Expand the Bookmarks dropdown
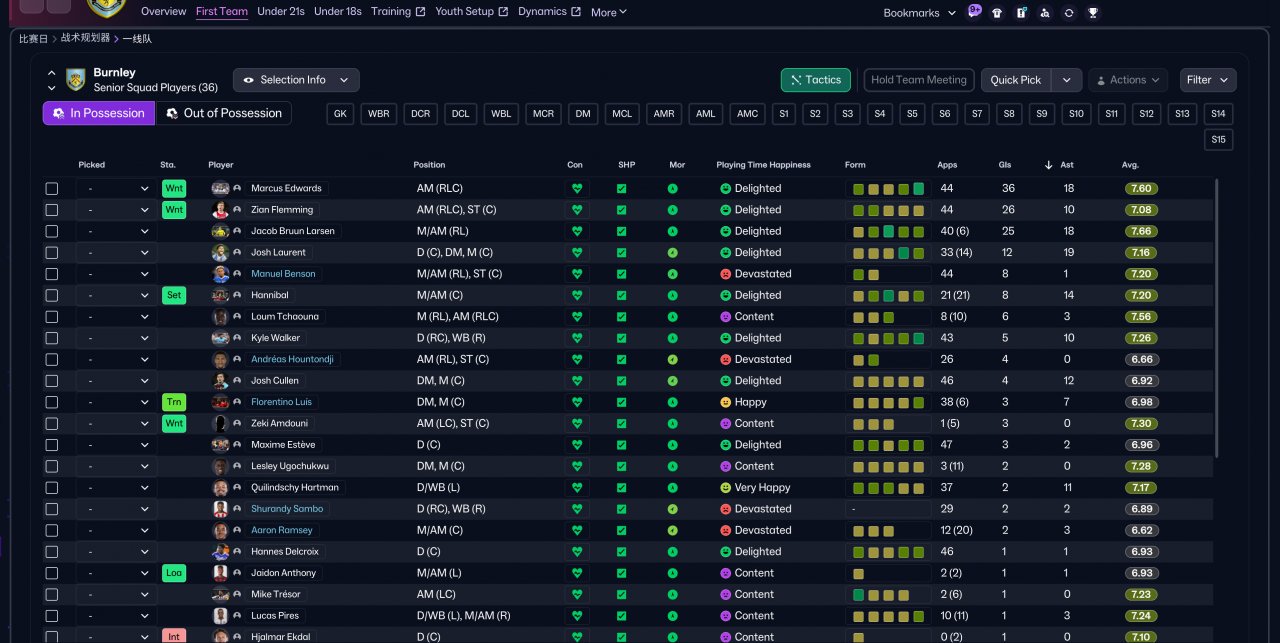The width and height of the screenshot is (1280, 643). pyautogui.click(x=918, y=13)
